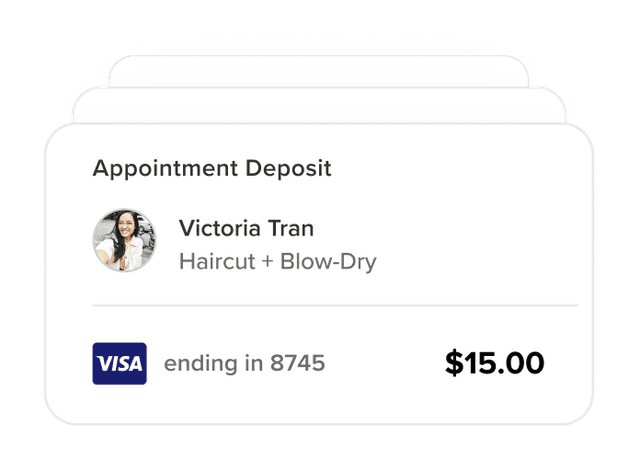Click the 8745 card digits
The width and height of the screenshot is (640, 471).
coord(298,362)
